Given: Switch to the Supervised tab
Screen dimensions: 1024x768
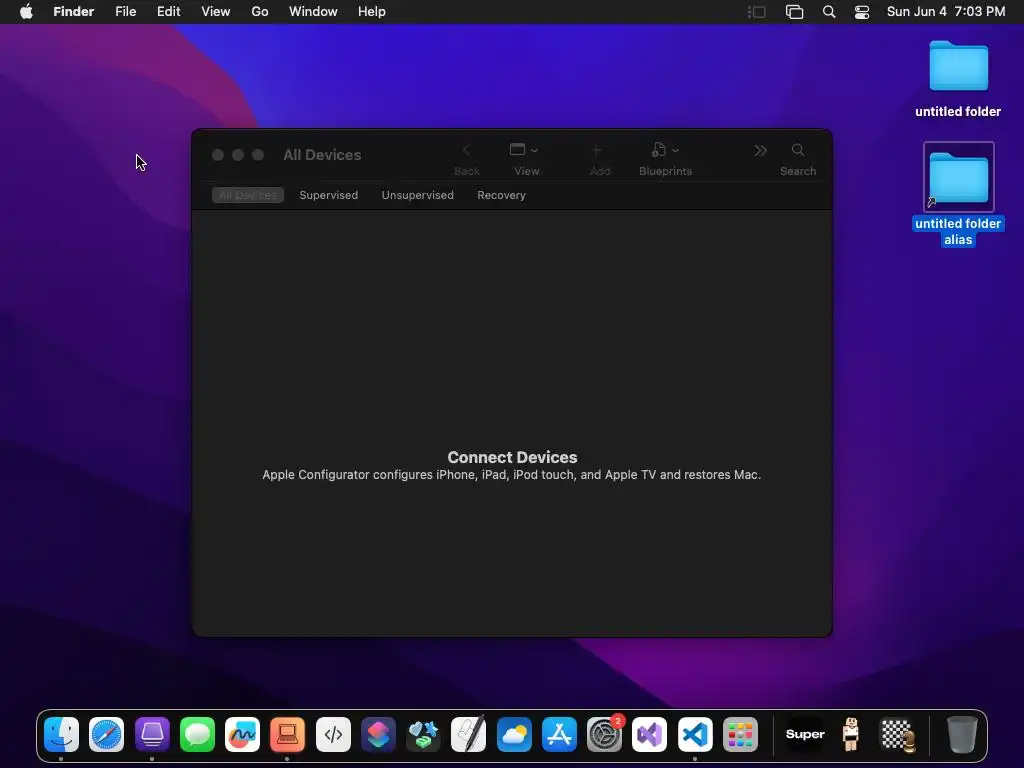Looking at the screenshot, I should tap(328, 195).
